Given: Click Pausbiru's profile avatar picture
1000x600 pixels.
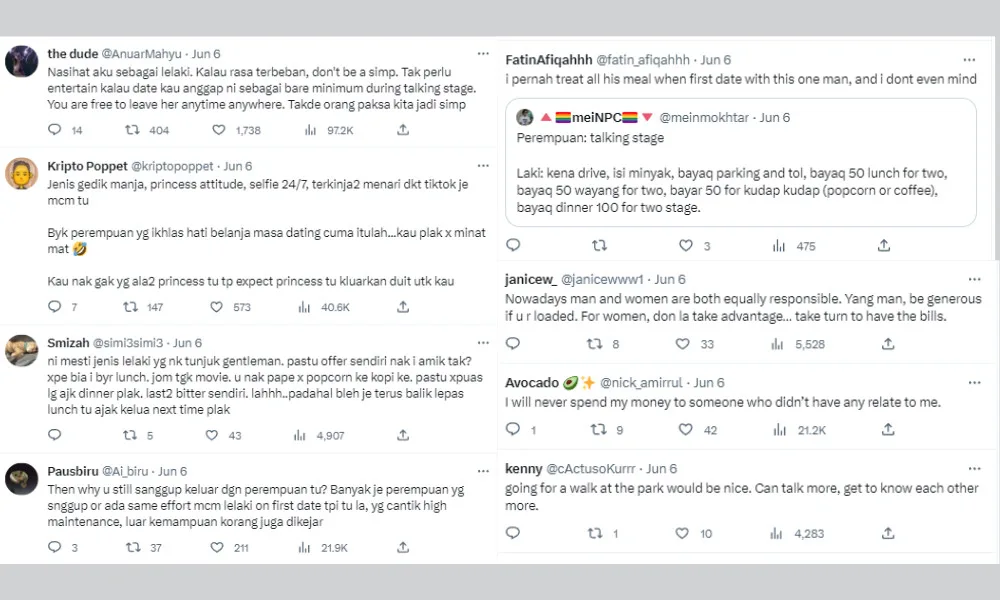Looking at the screenshot, I should (22, 479).
